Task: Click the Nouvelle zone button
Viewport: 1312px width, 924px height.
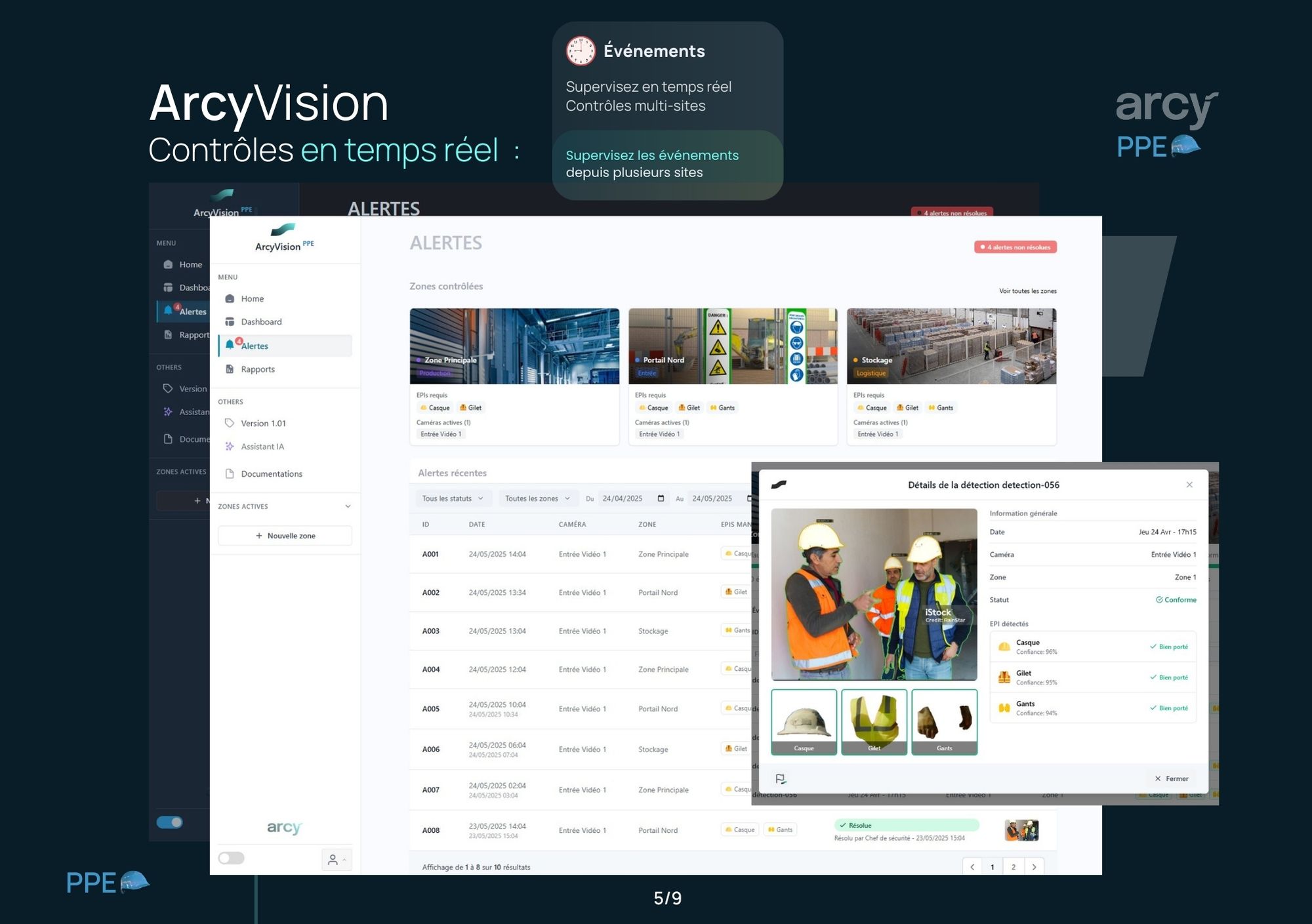Action: point(285,536)
